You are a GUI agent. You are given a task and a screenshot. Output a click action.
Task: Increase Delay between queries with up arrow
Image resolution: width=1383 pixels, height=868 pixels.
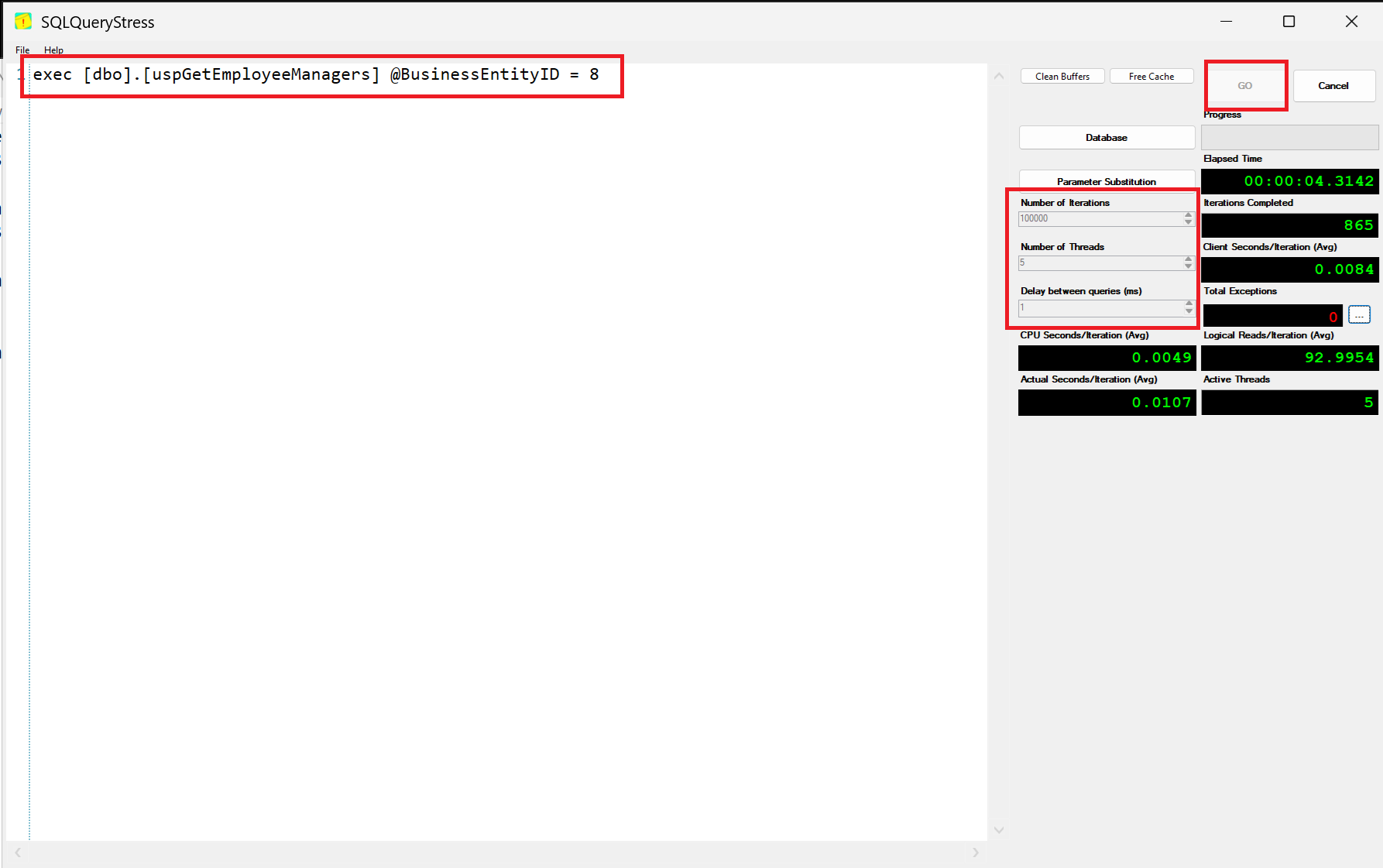(x=1189, y=304)
